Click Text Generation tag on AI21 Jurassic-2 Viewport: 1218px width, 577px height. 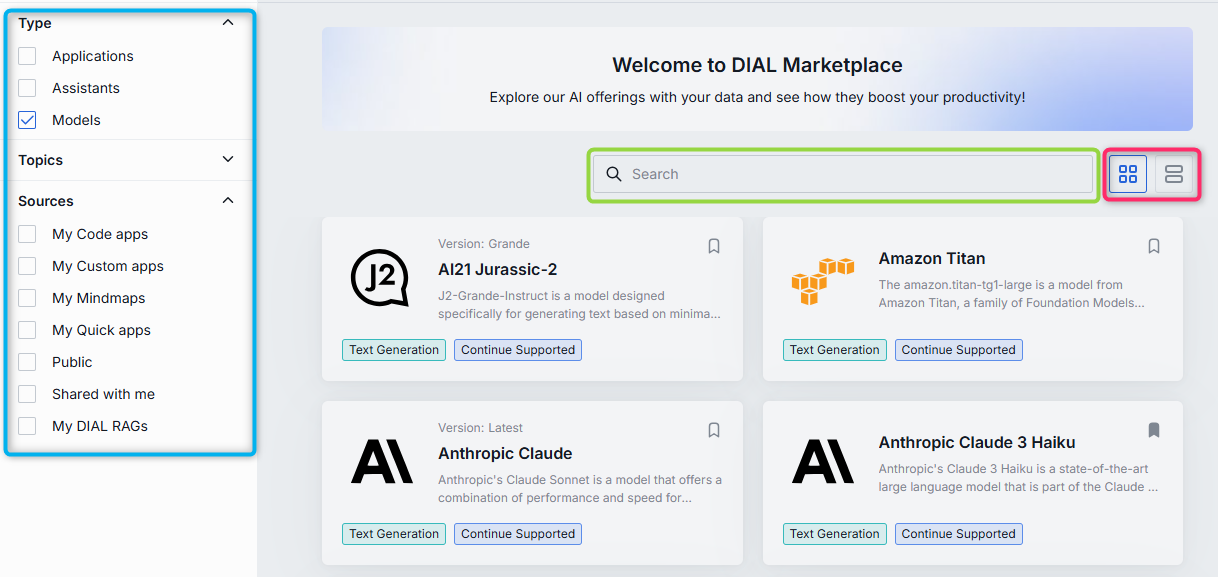click(394, 350)
